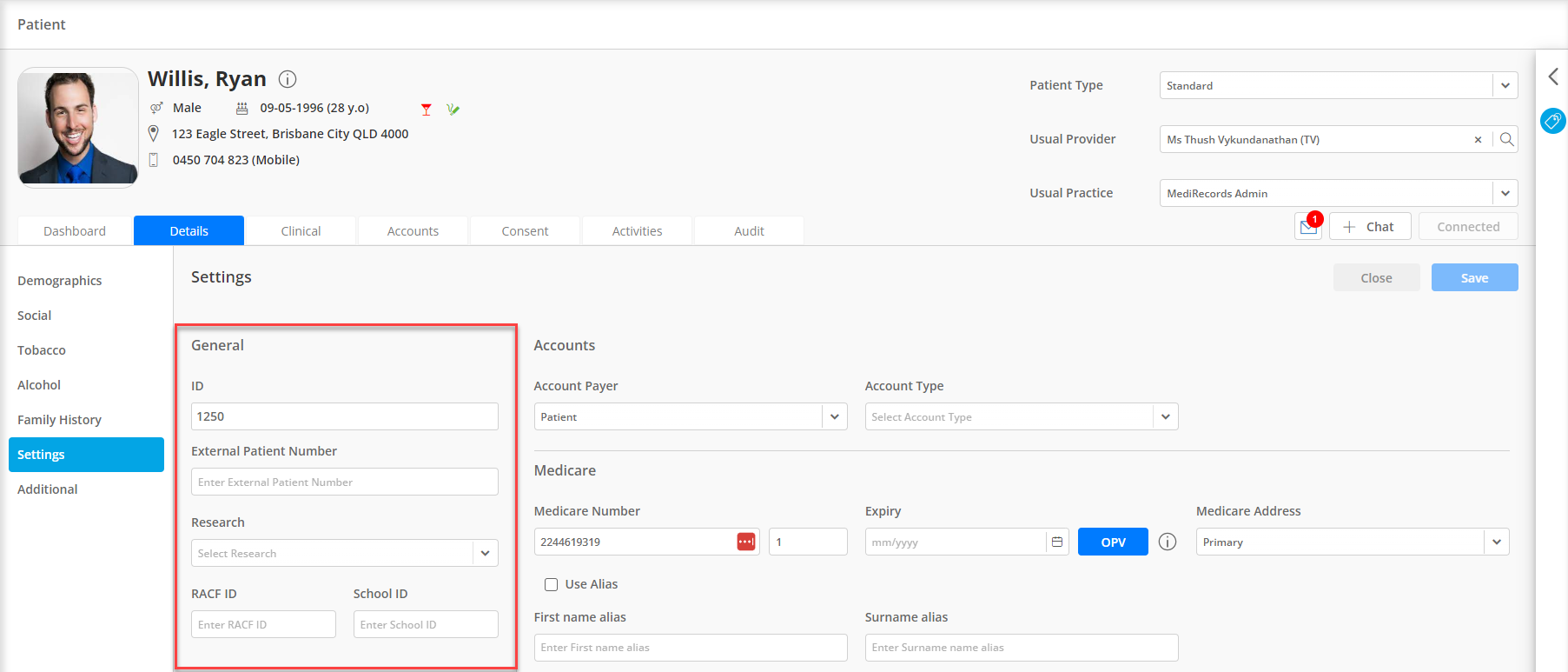Click the Medicare Number field
This screenshot has width=1568, height=672.
tap(646, 542)
